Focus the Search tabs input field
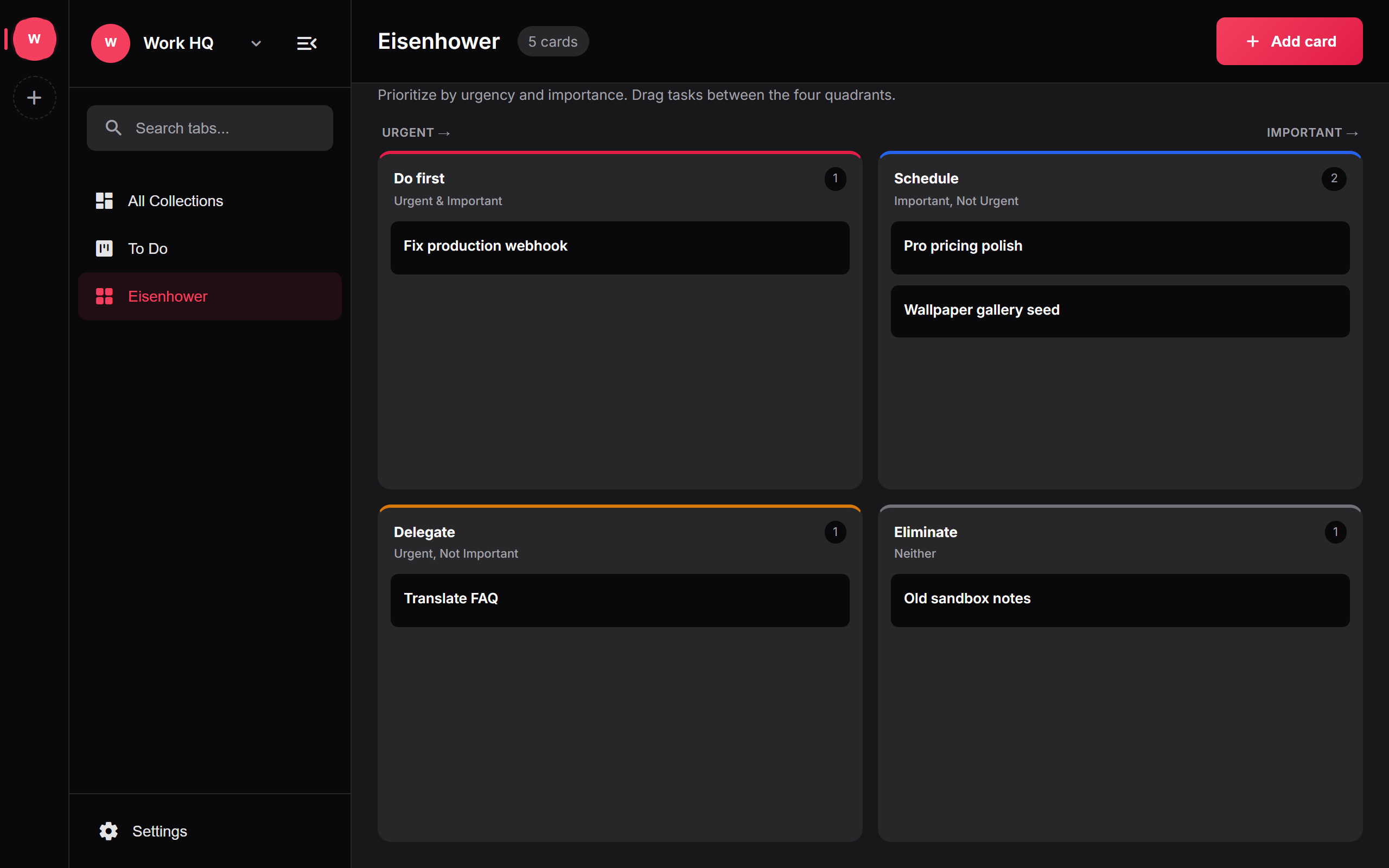The width and height of the screenshot is (1389, 868). 210,128
